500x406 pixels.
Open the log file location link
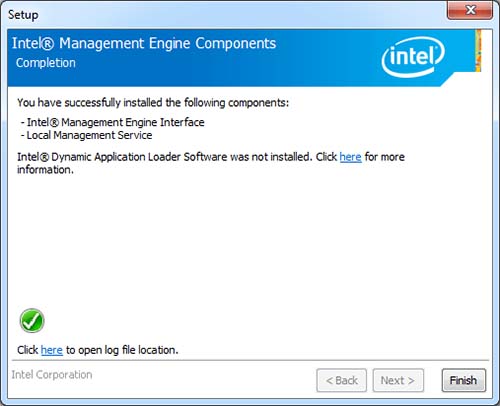pyautogui.click(x=52, y=350)
